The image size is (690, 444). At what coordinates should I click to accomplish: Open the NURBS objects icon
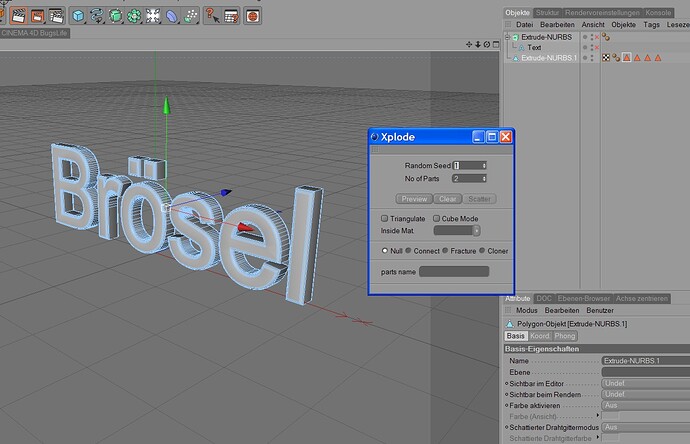[115, 16]
